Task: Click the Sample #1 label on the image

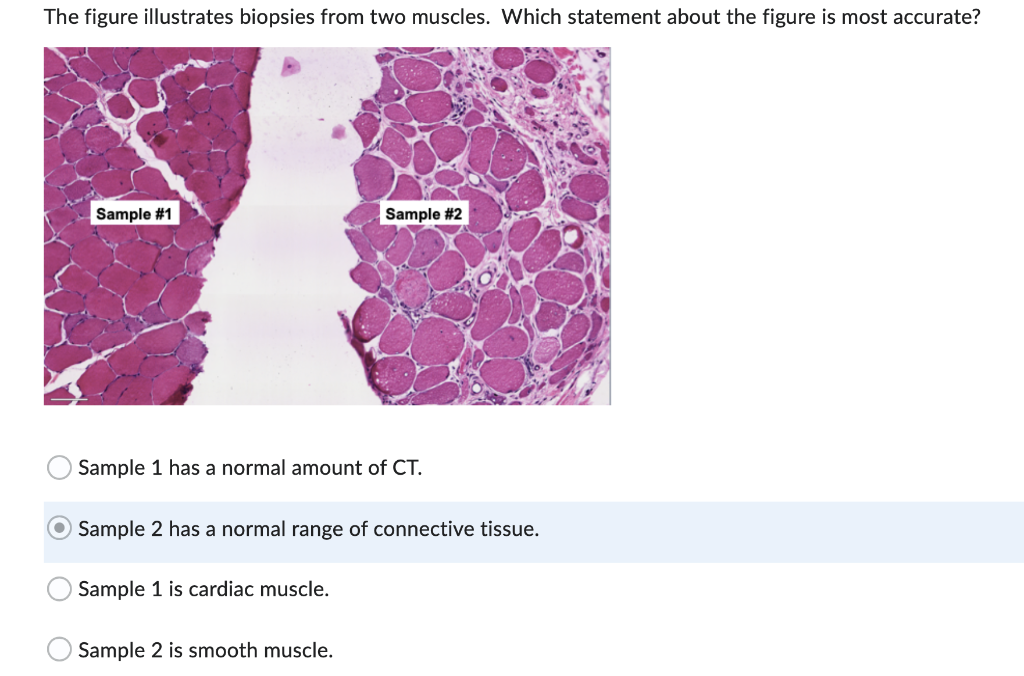Action: click(134, 213)
